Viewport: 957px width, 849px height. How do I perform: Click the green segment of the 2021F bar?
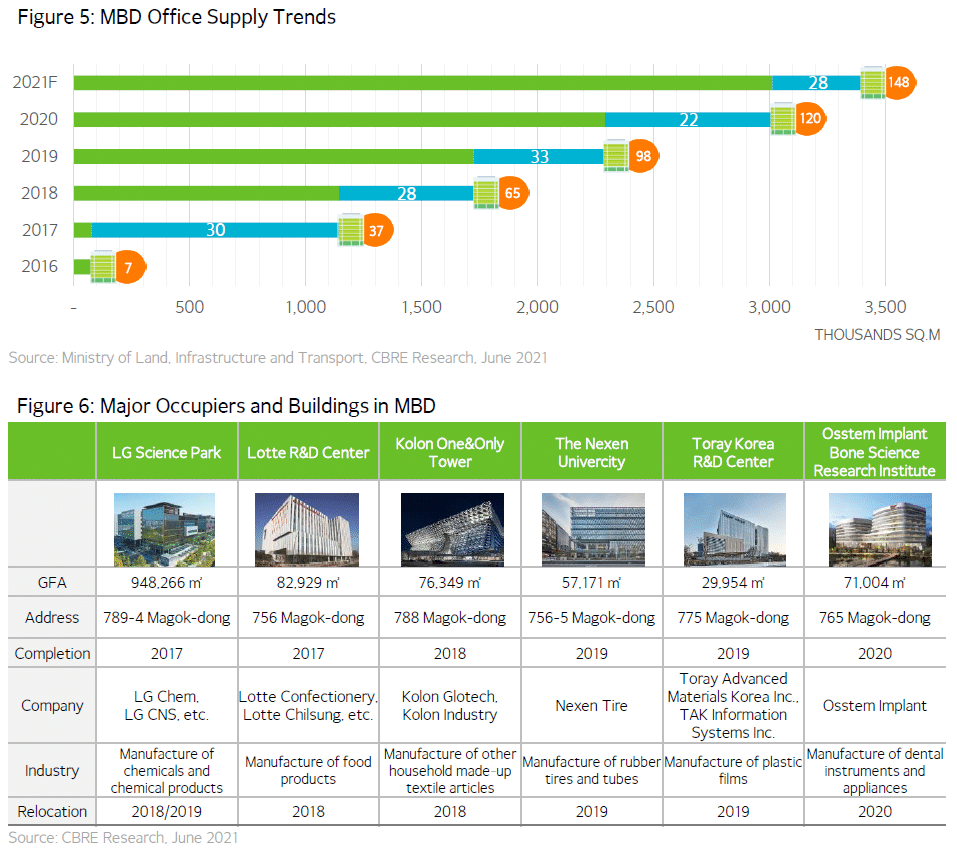423,82
